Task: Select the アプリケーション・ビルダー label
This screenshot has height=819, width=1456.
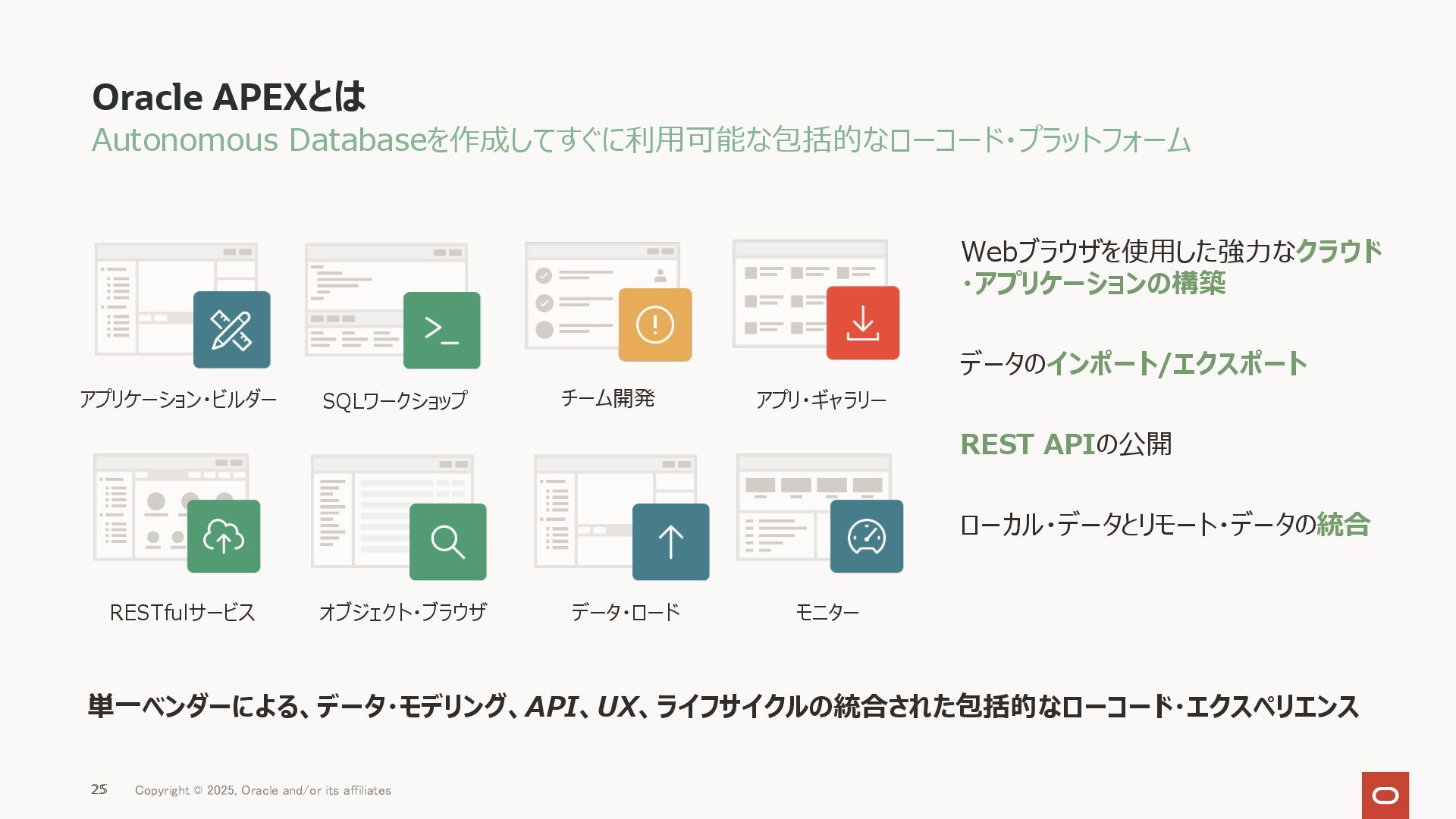Action: click(178, 400)
